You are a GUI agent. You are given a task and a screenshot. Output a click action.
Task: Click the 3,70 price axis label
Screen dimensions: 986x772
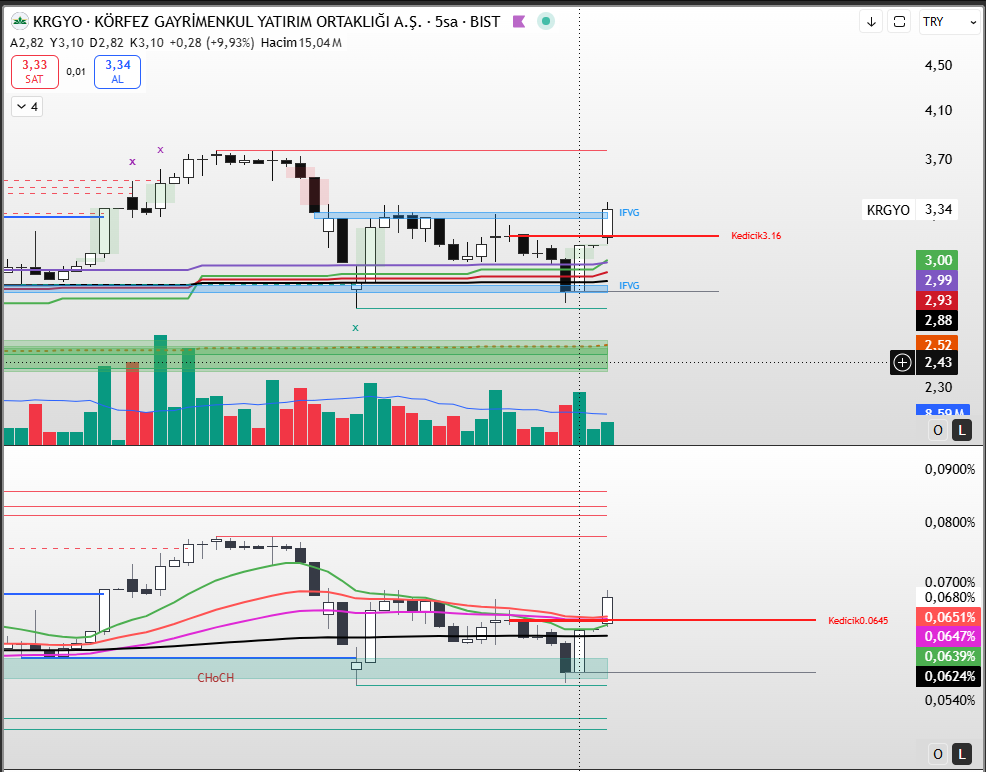click(x=938, y=160)
